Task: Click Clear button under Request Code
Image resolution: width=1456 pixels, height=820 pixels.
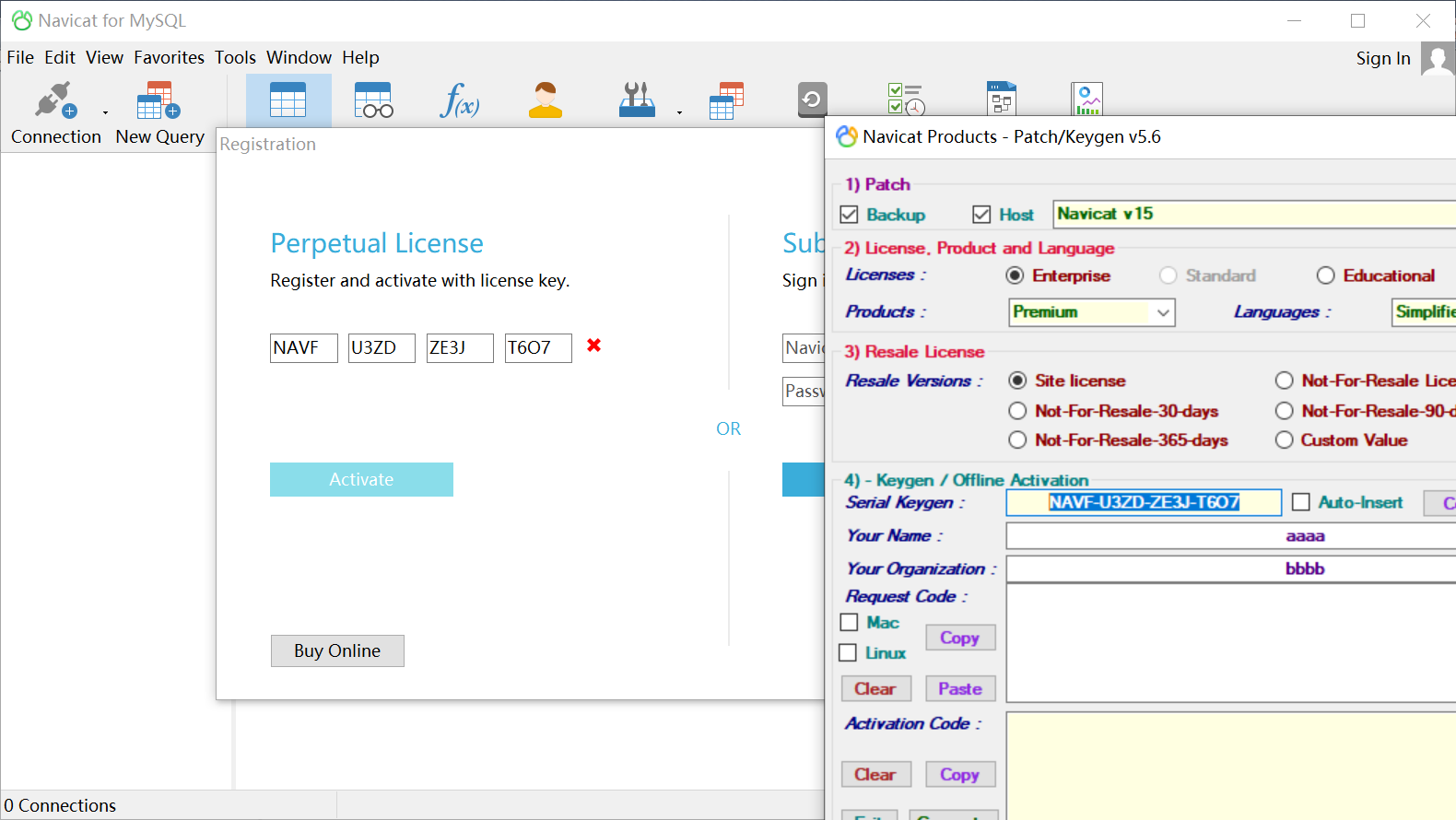Action: point(875,689)
